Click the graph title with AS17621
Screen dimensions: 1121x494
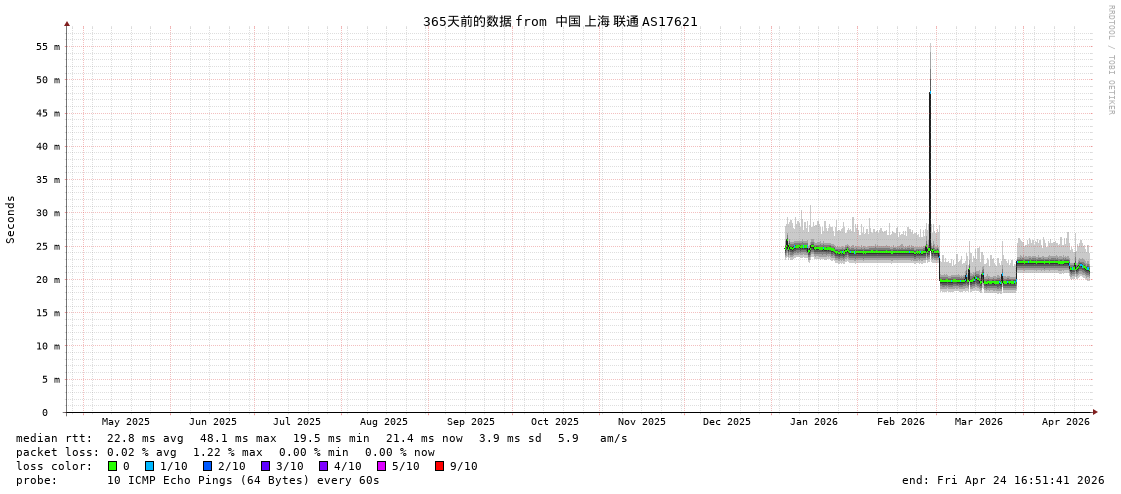pyautogui.click(x=560, y=21)
